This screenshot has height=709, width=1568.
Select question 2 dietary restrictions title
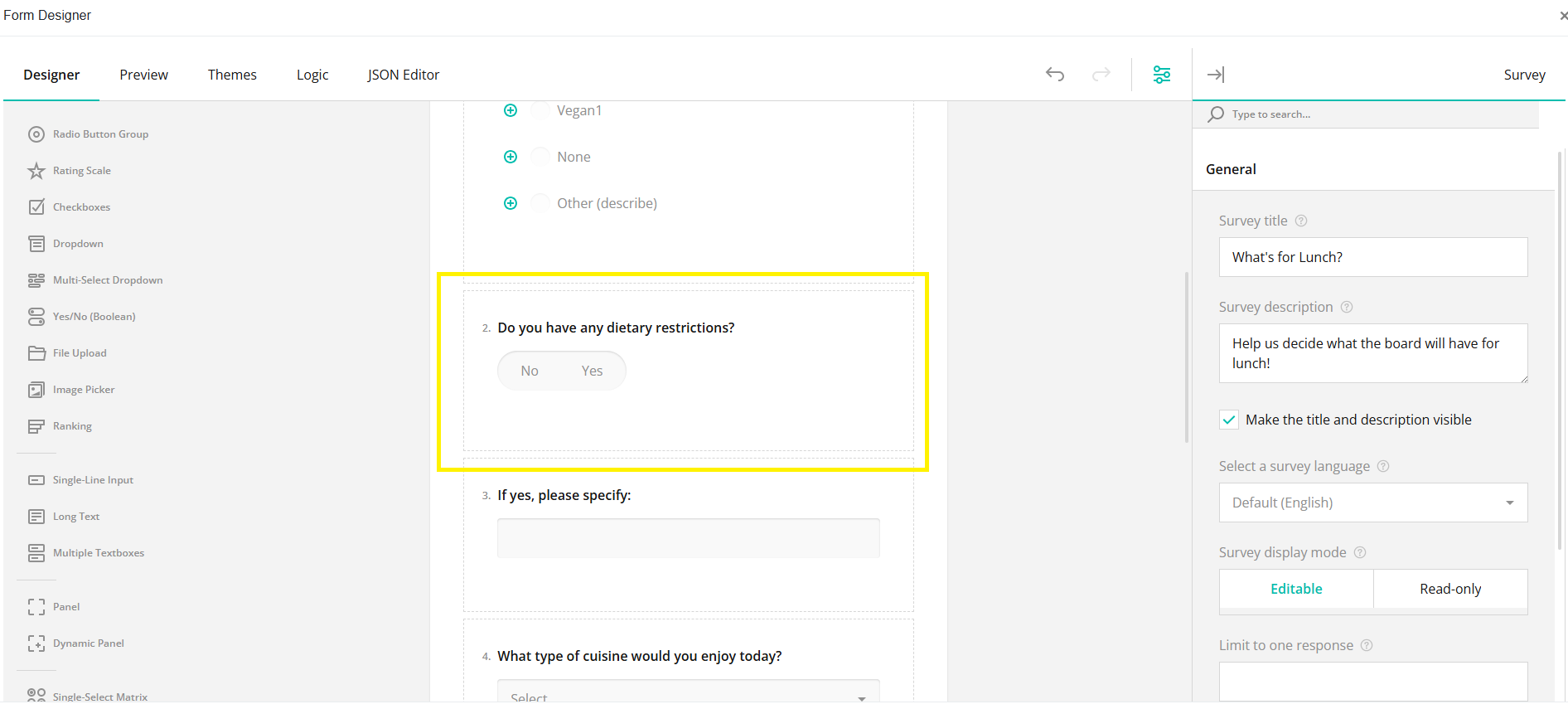coord(616,328)
